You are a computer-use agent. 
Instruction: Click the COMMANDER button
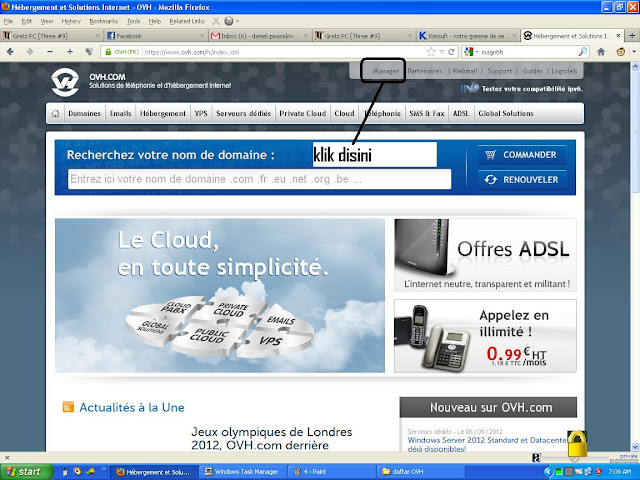point(522,155)
